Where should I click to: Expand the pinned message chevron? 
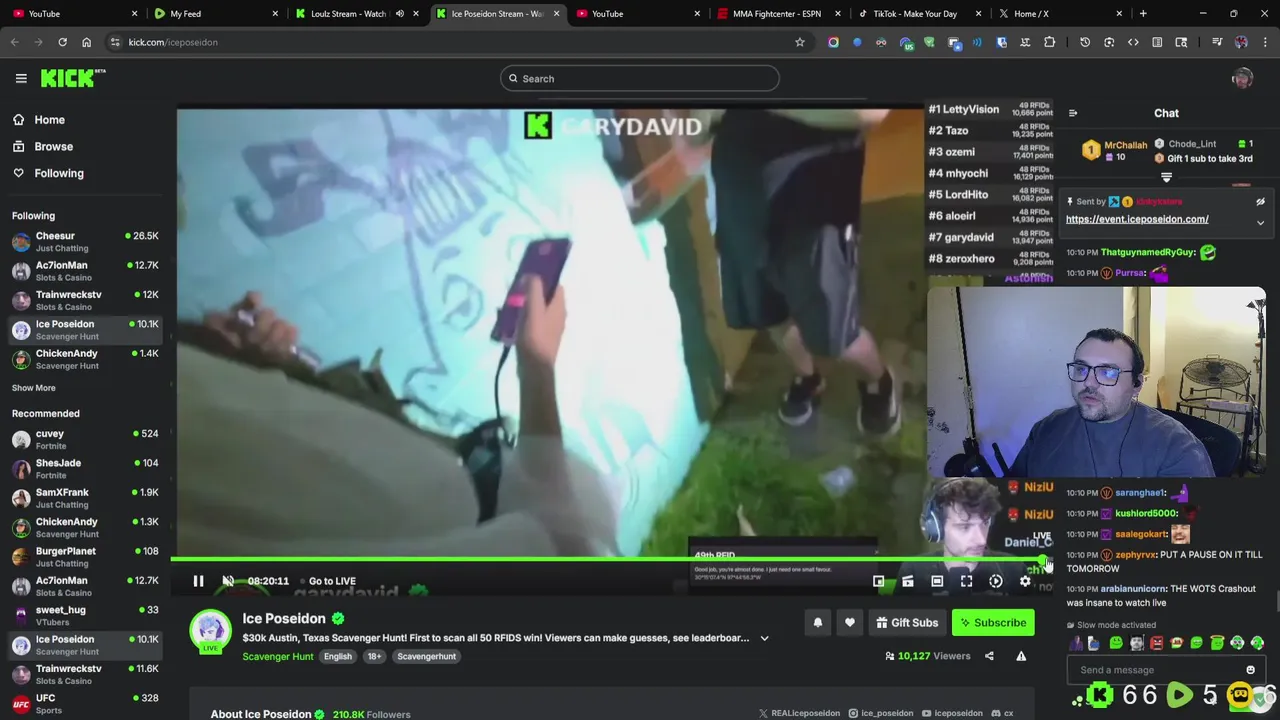coord(1260,223)
